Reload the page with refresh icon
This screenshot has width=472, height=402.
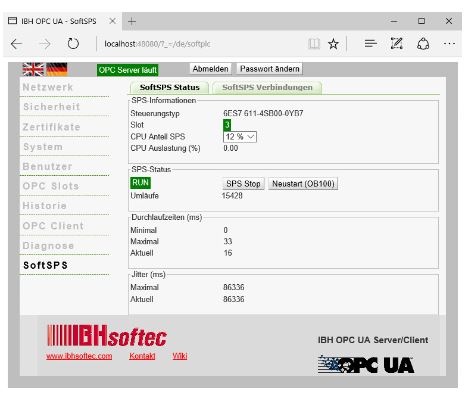(x=73, y=44)
